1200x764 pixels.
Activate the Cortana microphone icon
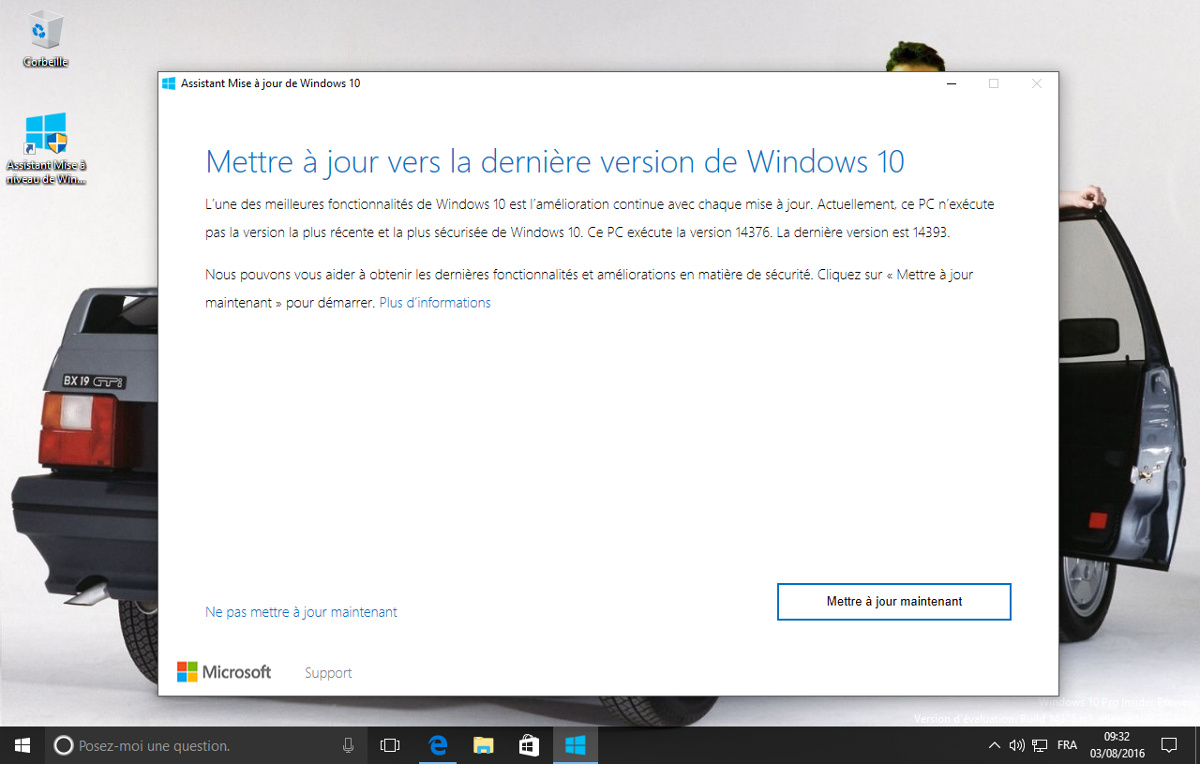pyautogui.click(x=348, y=745)
